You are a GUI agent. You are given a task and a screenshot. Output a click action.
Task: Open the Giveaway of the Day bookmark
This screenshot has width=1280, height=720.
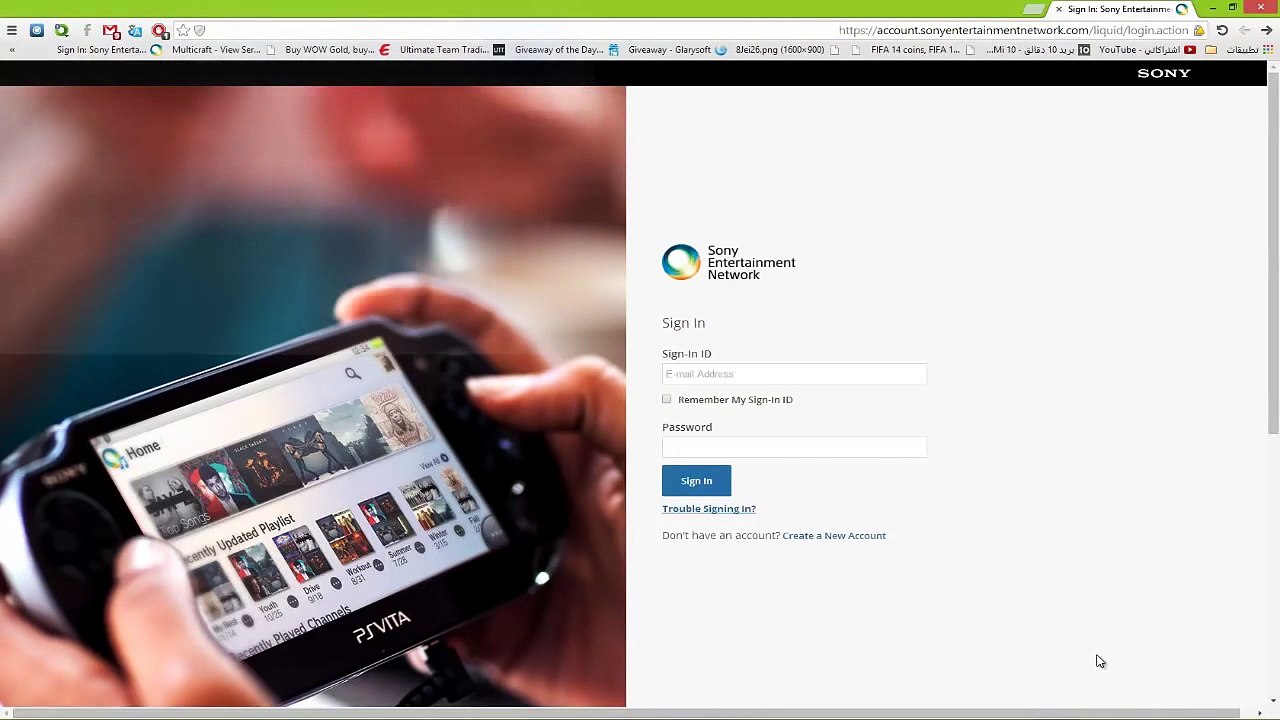click(568, 50)
